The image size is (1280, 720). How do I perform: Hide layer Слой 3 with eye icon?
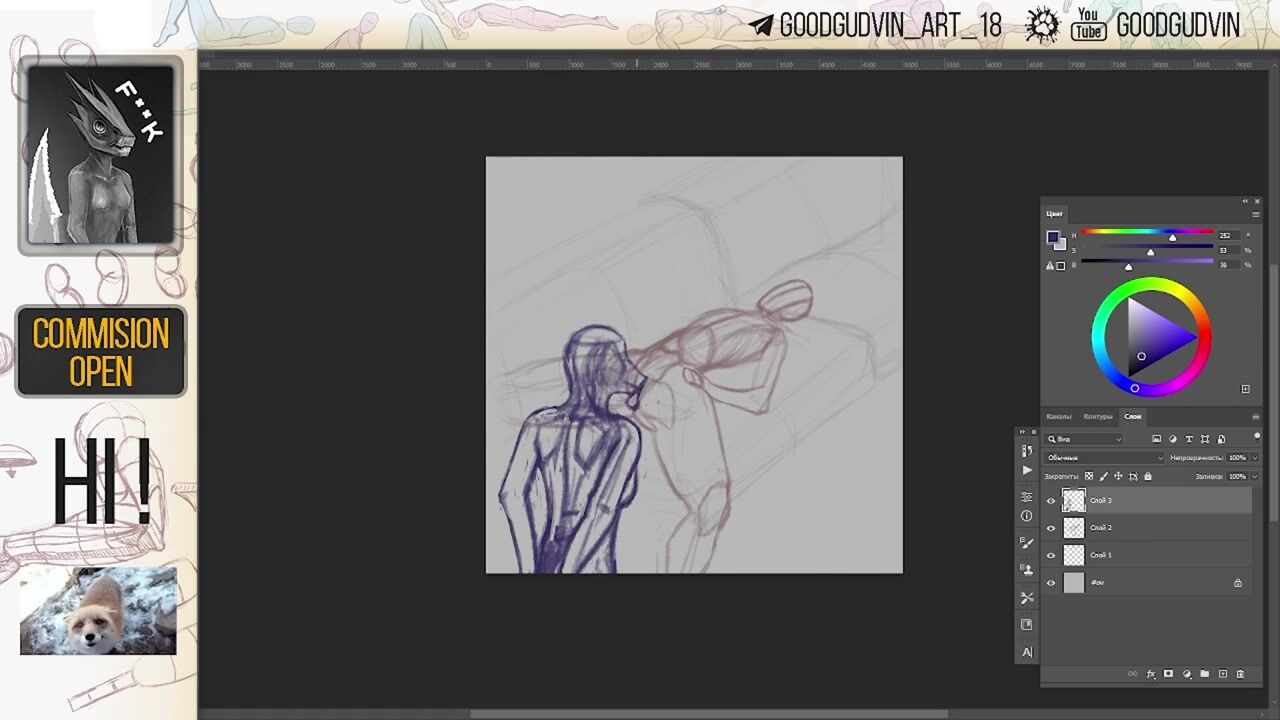pyautogui.click(x=1051, y=501)
